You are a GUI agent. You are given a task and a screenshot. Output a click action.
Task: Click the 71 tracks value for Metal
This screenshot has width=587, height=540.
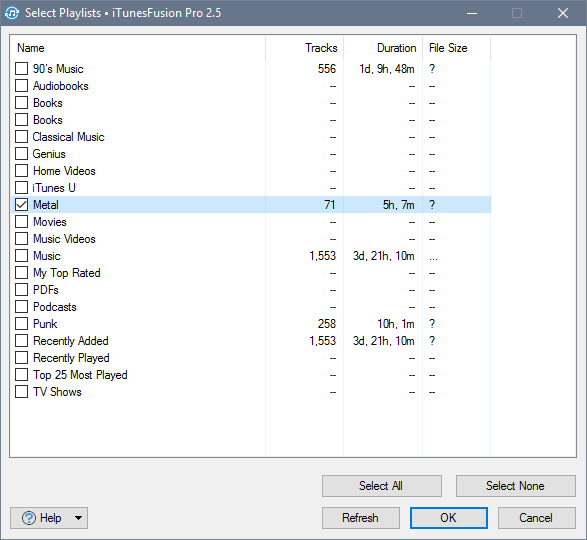pos(329,205)
